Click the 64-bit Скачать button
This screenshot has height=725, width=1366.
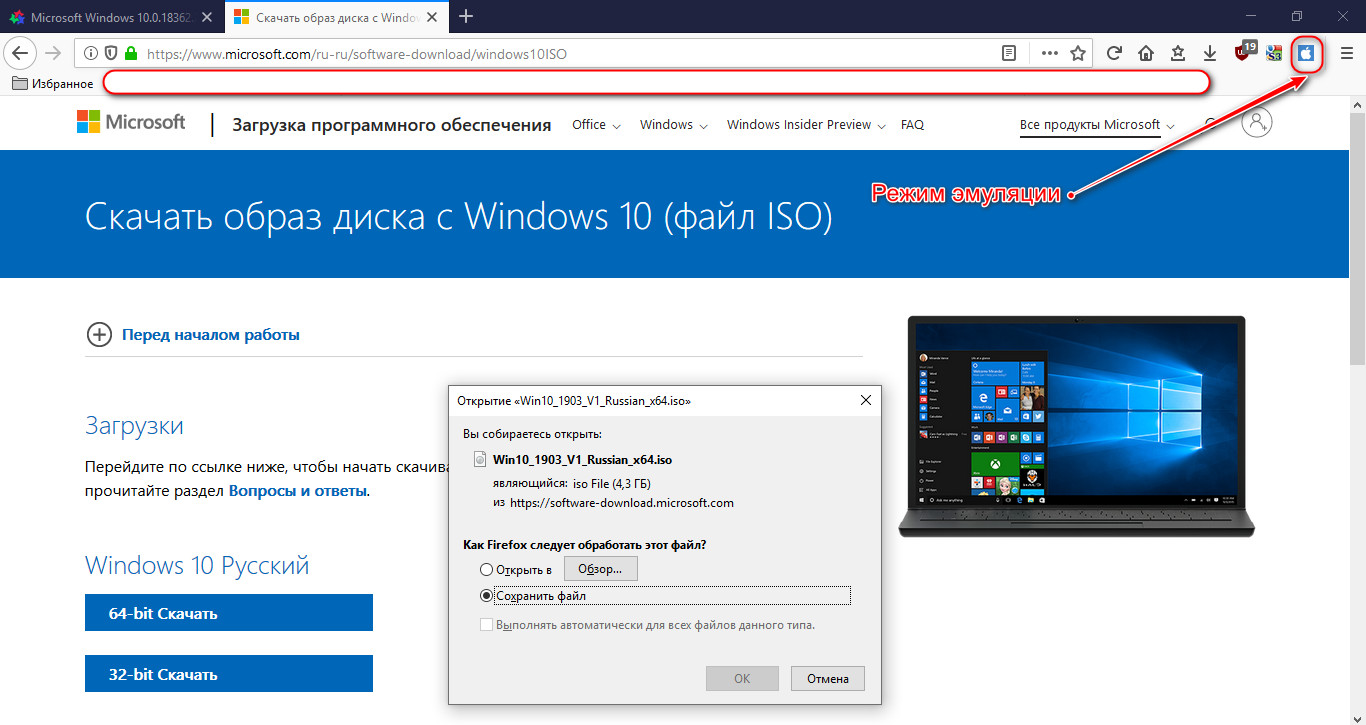pos(229,613)
